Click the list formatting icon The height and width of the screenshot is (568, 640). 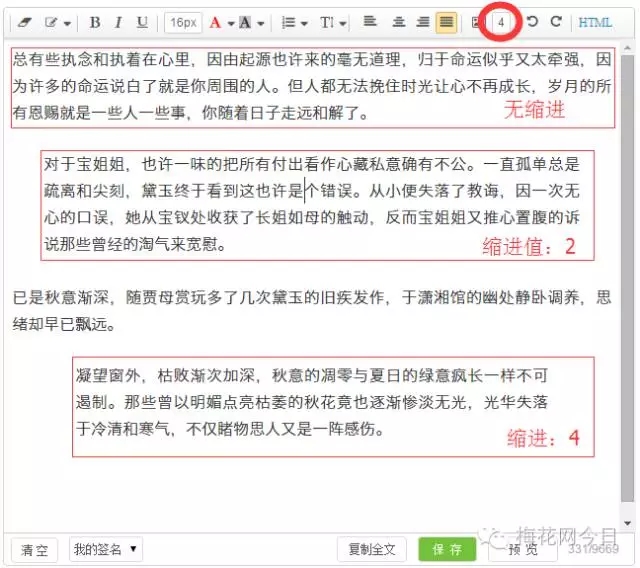(x=289, y=22)
